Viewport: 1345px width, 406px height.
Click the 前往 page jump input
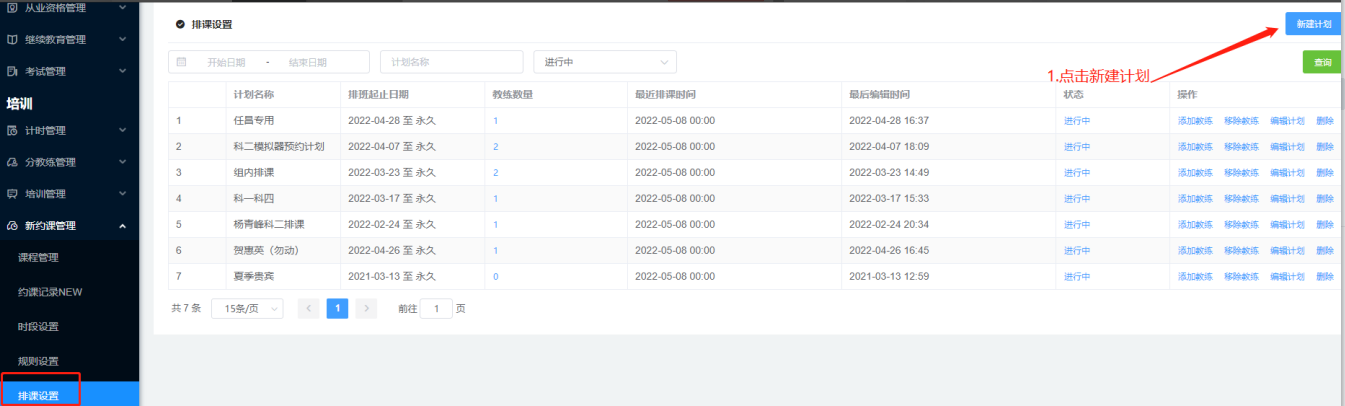(x=436, y=309)
